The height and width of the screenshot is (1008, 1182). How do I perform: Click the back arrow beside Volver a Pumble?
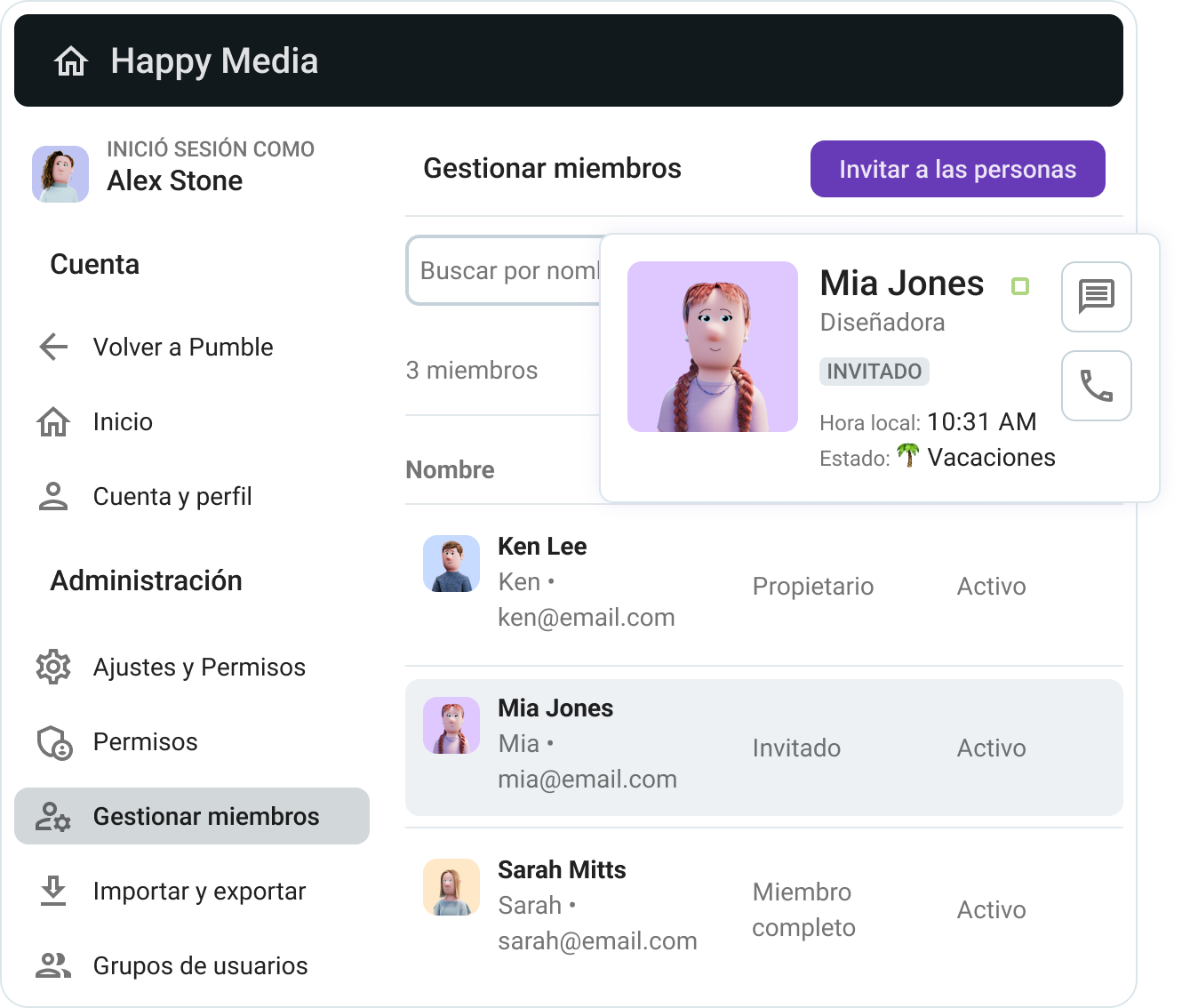[x=53, y=347]
